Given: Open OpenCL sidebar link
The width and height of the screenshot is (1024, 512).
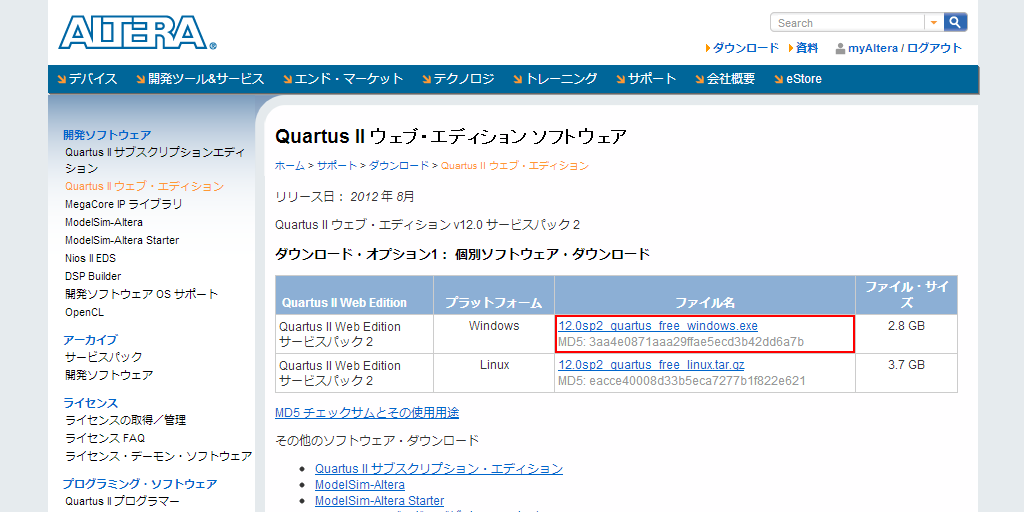Looking at the screenshot, I should [84, 312].
